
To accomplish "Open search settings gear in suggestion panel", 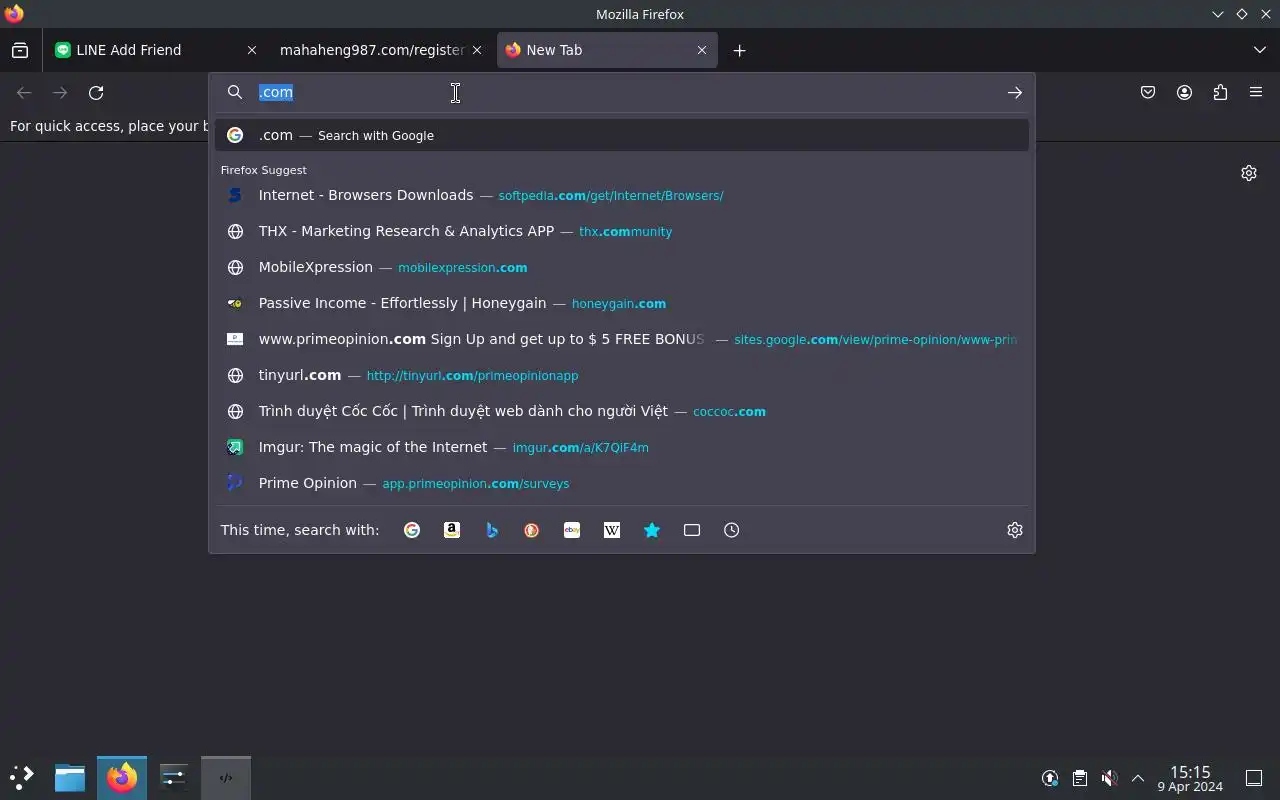I will point(1015,530).
